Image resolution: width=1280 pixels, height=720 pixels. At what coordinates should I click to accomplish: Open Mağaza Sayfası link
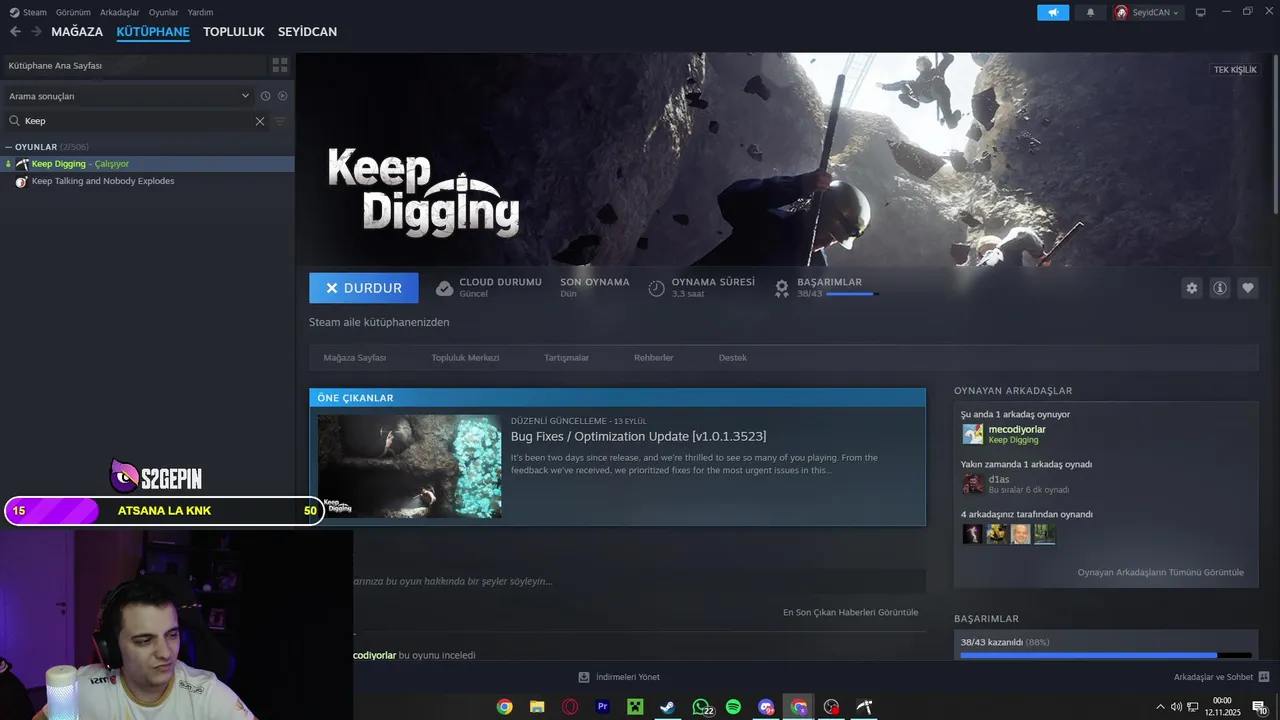pyautogui.click(x=355, y=358)
